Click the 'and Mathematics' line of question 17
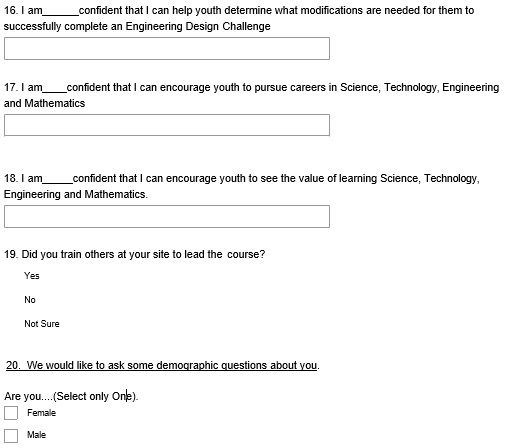The width and height of the screenshot is (506, 448). 44,103
